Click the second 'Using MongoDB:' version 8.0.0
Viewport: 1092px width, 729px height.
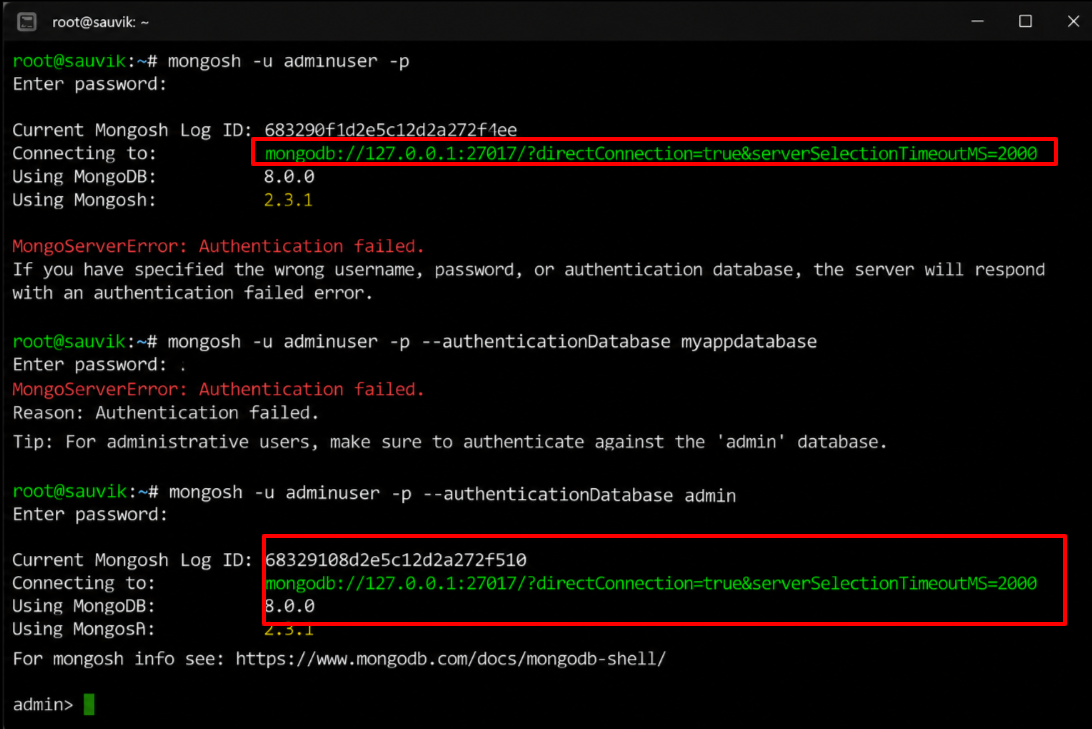tap(290, 606)
